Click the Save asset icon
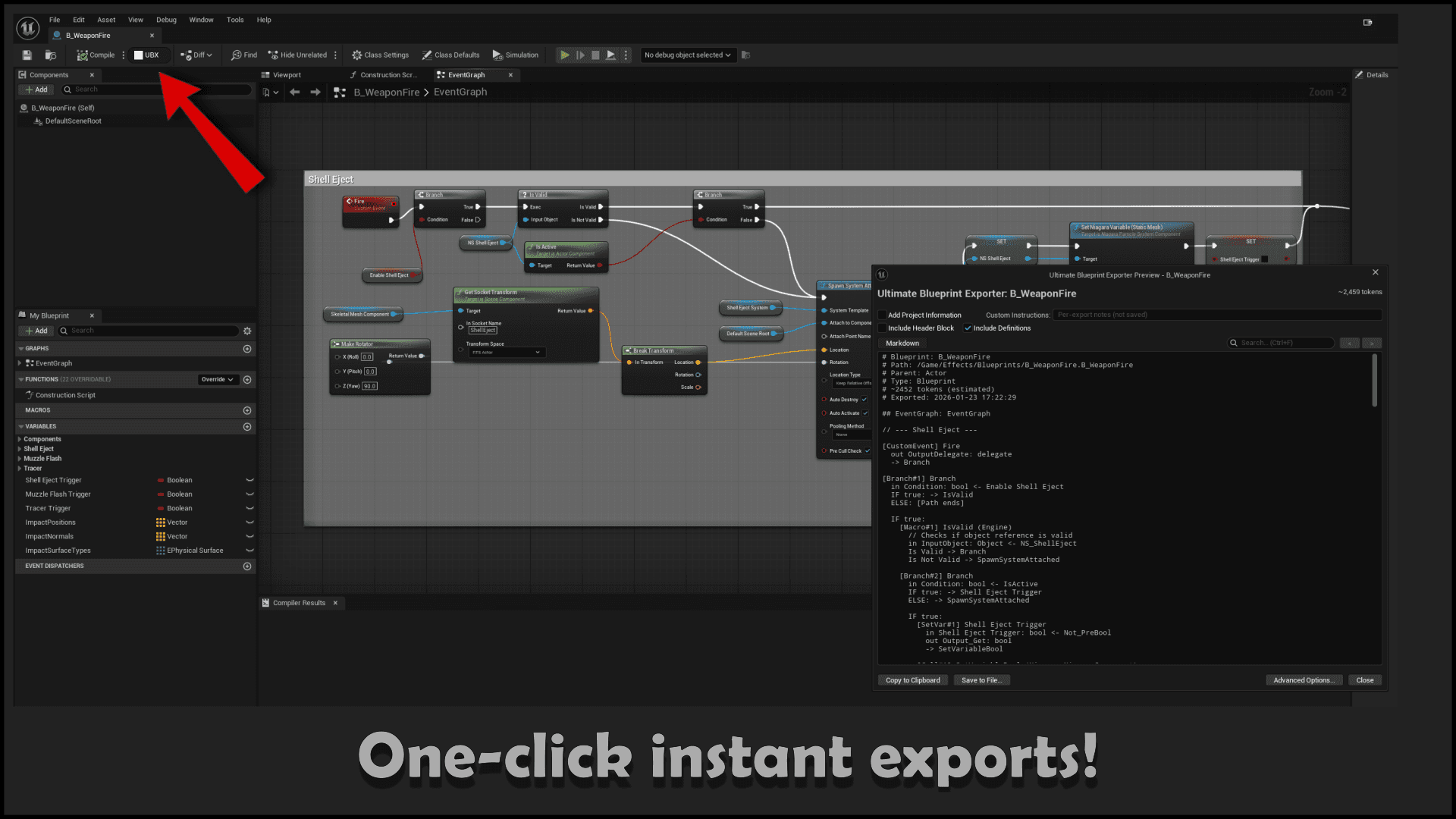 coord(26,55)
